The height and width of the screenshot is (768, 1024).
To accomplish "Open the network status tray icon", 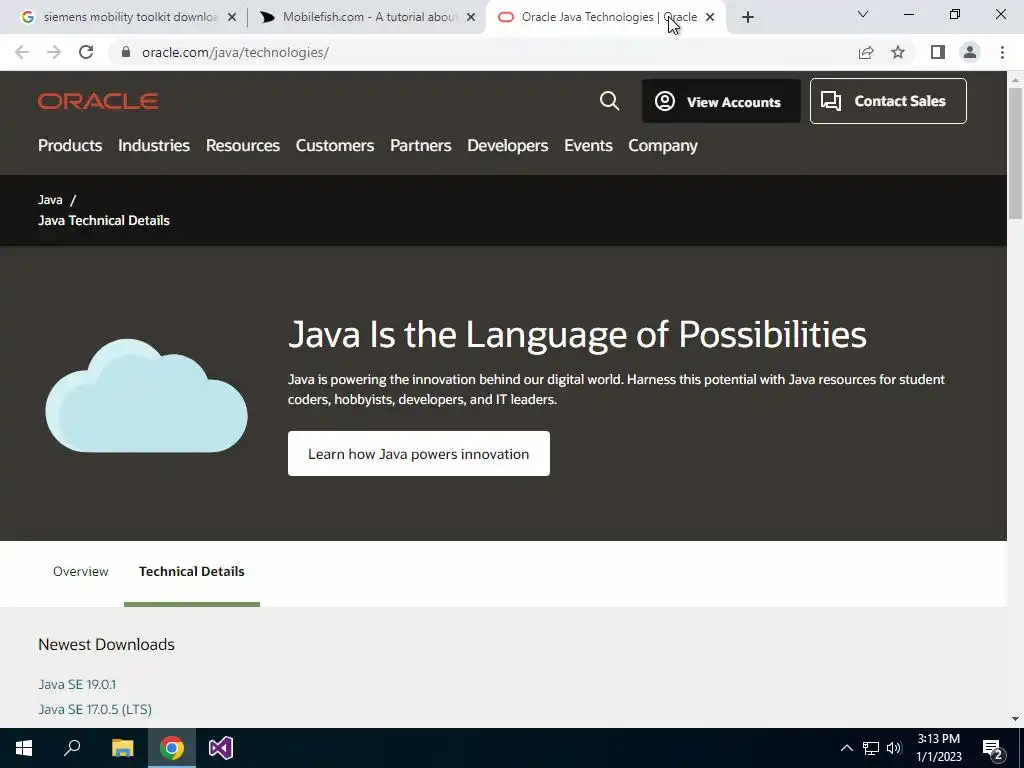I will point(871,748).
